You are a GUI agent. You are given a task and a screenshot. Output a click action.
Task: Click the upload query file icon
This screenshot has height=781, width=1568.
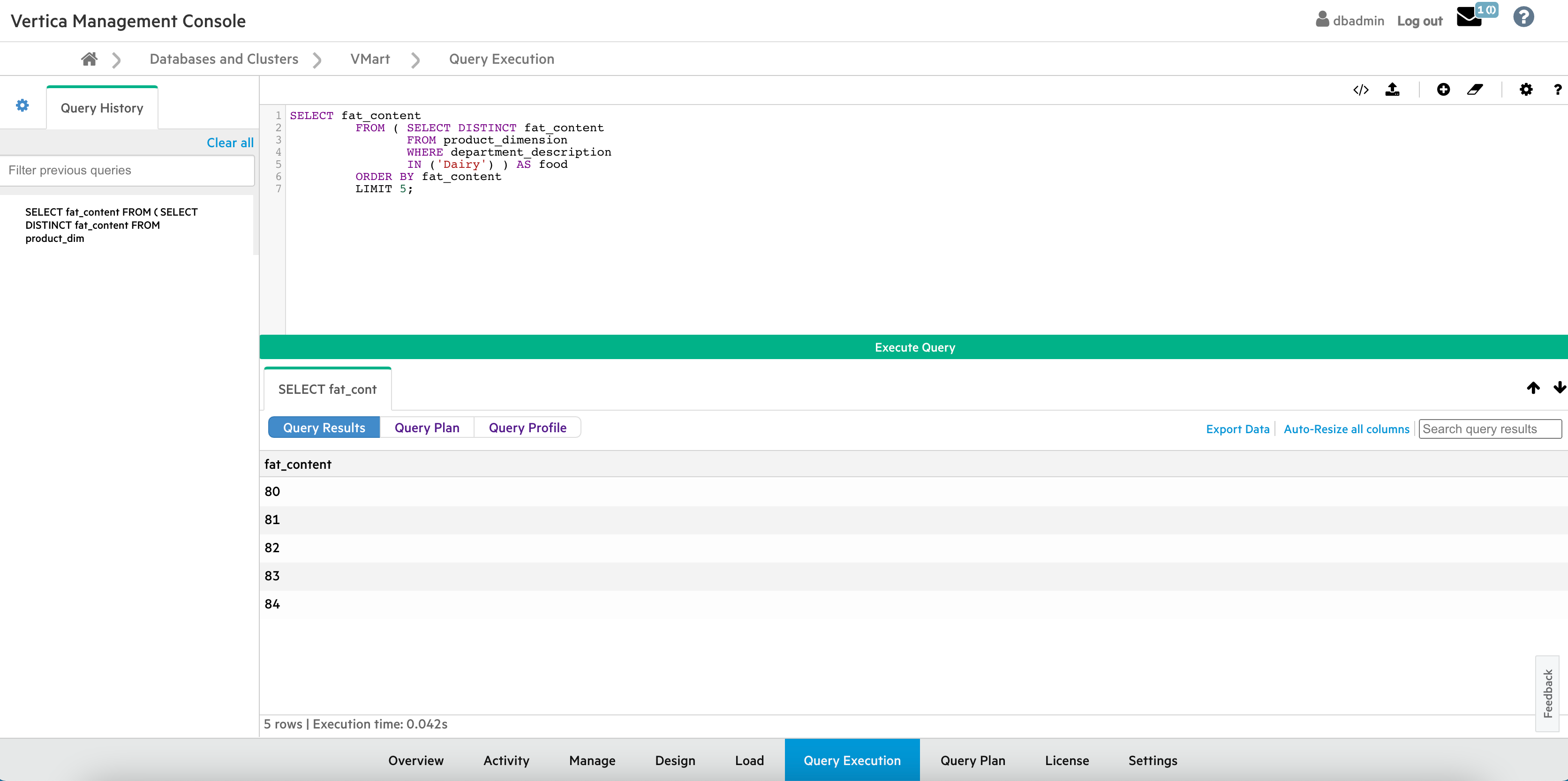click(1393, 90)
